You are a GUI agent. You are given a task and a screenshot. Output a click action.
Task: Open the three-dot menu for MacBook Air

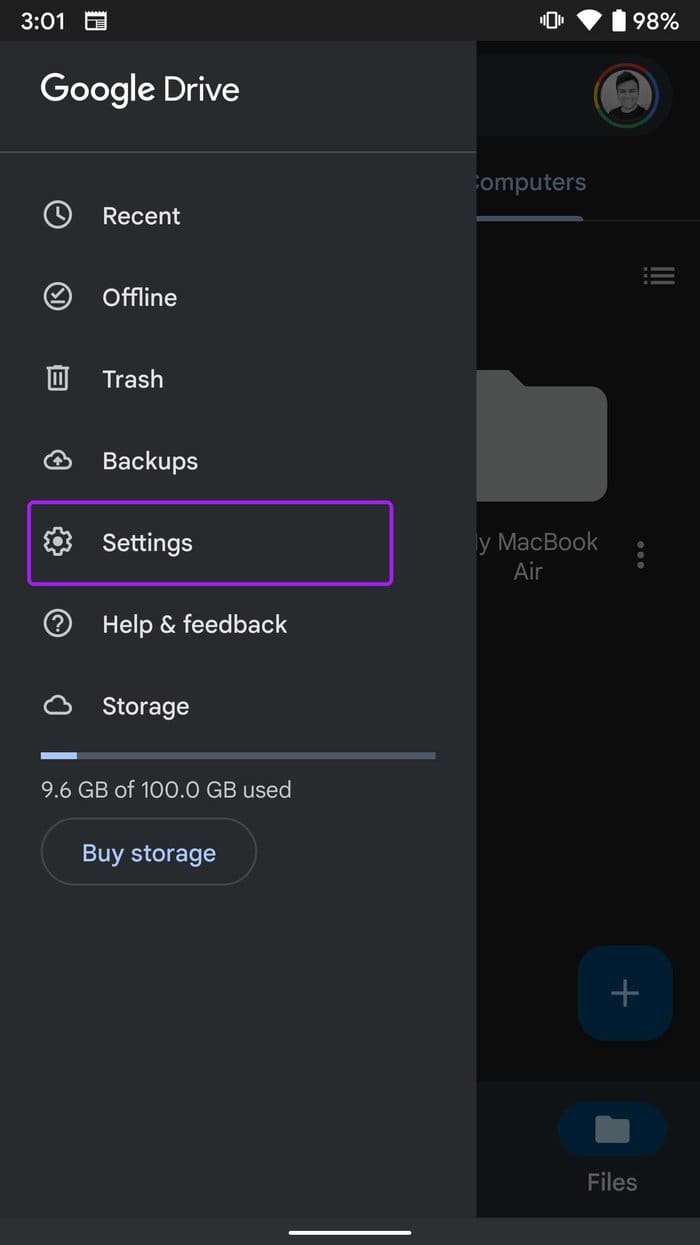(x=640, y=555)
